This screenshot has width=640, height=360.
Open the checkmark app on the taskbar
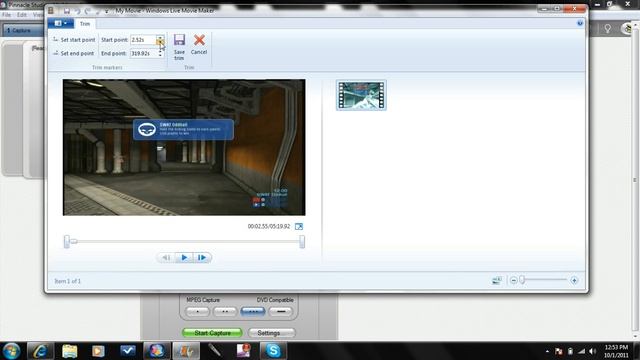pyautogui.click(x=128, y=351)
